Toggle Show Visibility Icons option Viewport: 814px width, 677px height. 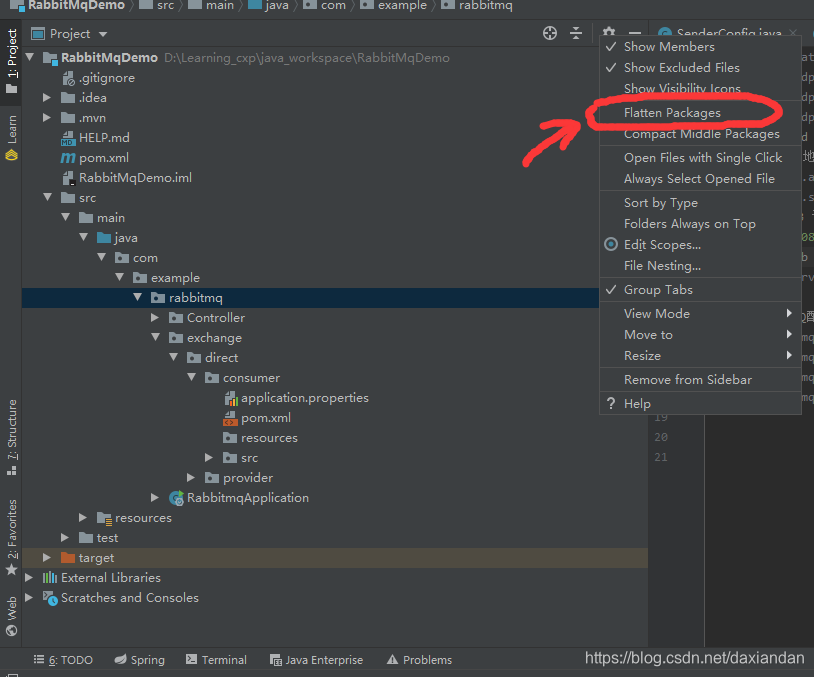(700, 89)
